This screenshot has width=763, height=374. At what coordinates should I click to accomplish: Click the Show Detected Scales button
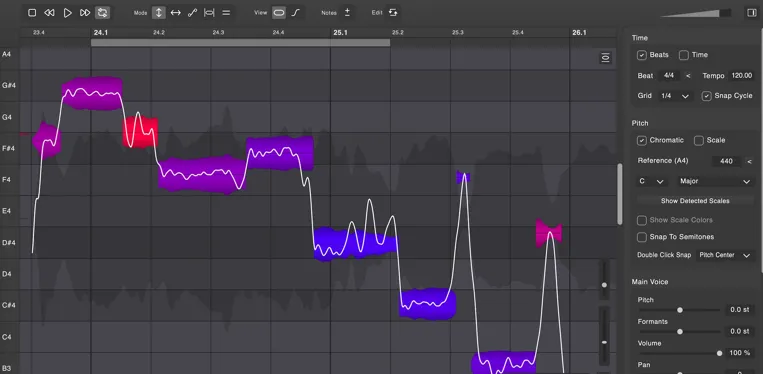[695, 201]
